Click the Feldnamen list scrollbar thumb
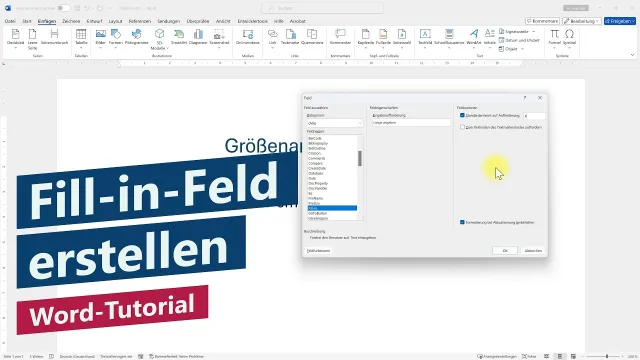 click(x=360, y=158)
